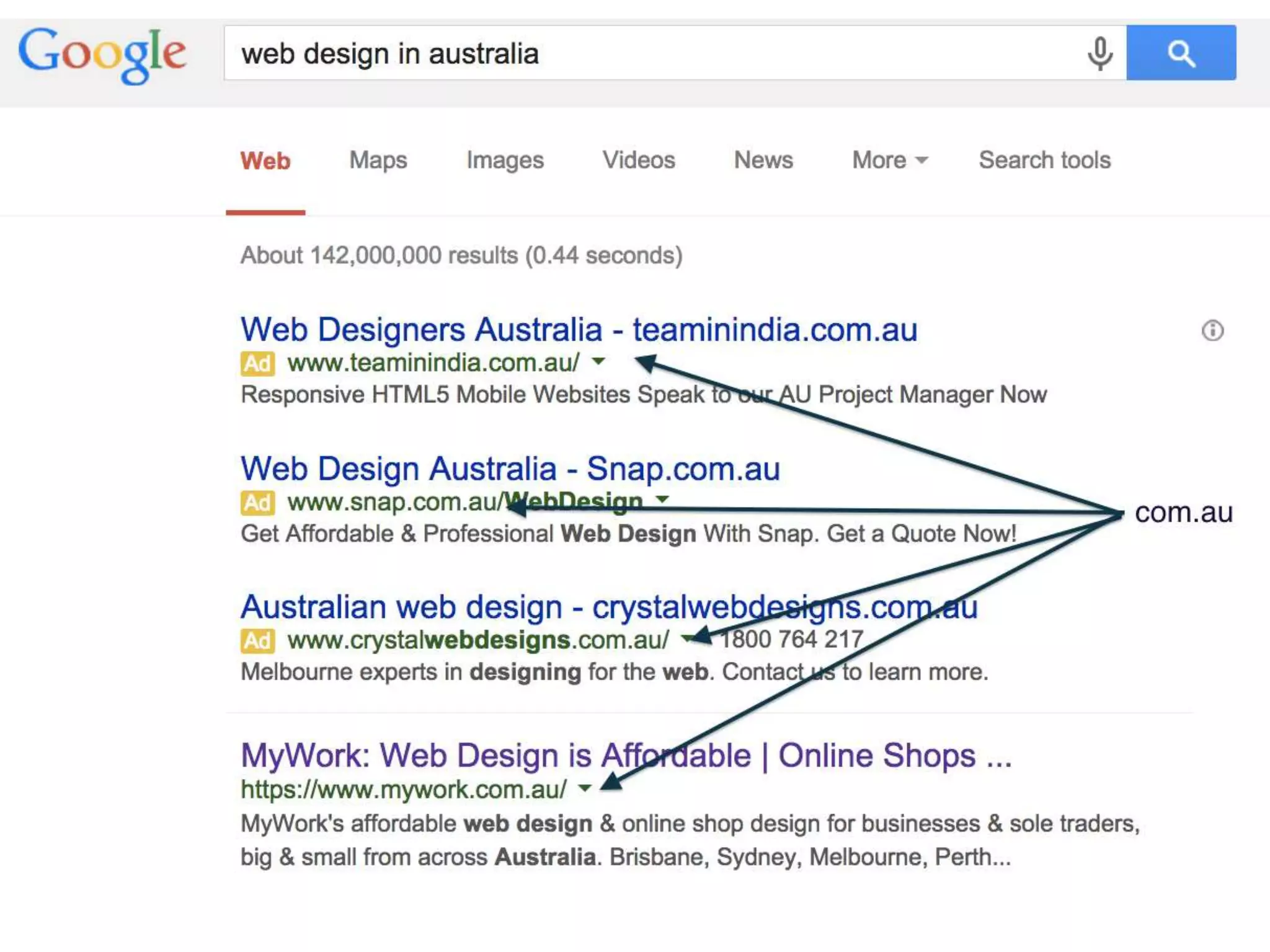Screen dimensions: 1270x952
Task: Open the MyWork Web Design is Affordable result
Action: (625, 756)
